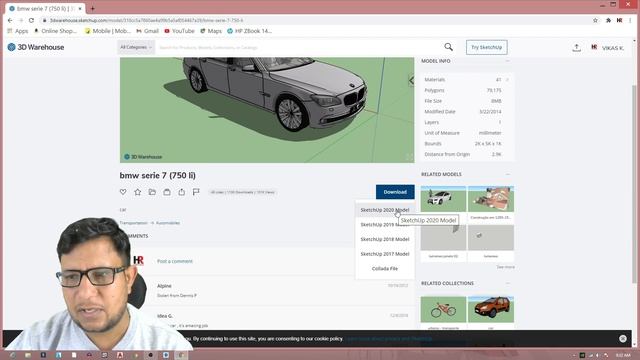Image resolution: width=640 pixels, height=360 pixels.
Task: Click the fullscreen icon in model viewer
Action: [409, 157]
